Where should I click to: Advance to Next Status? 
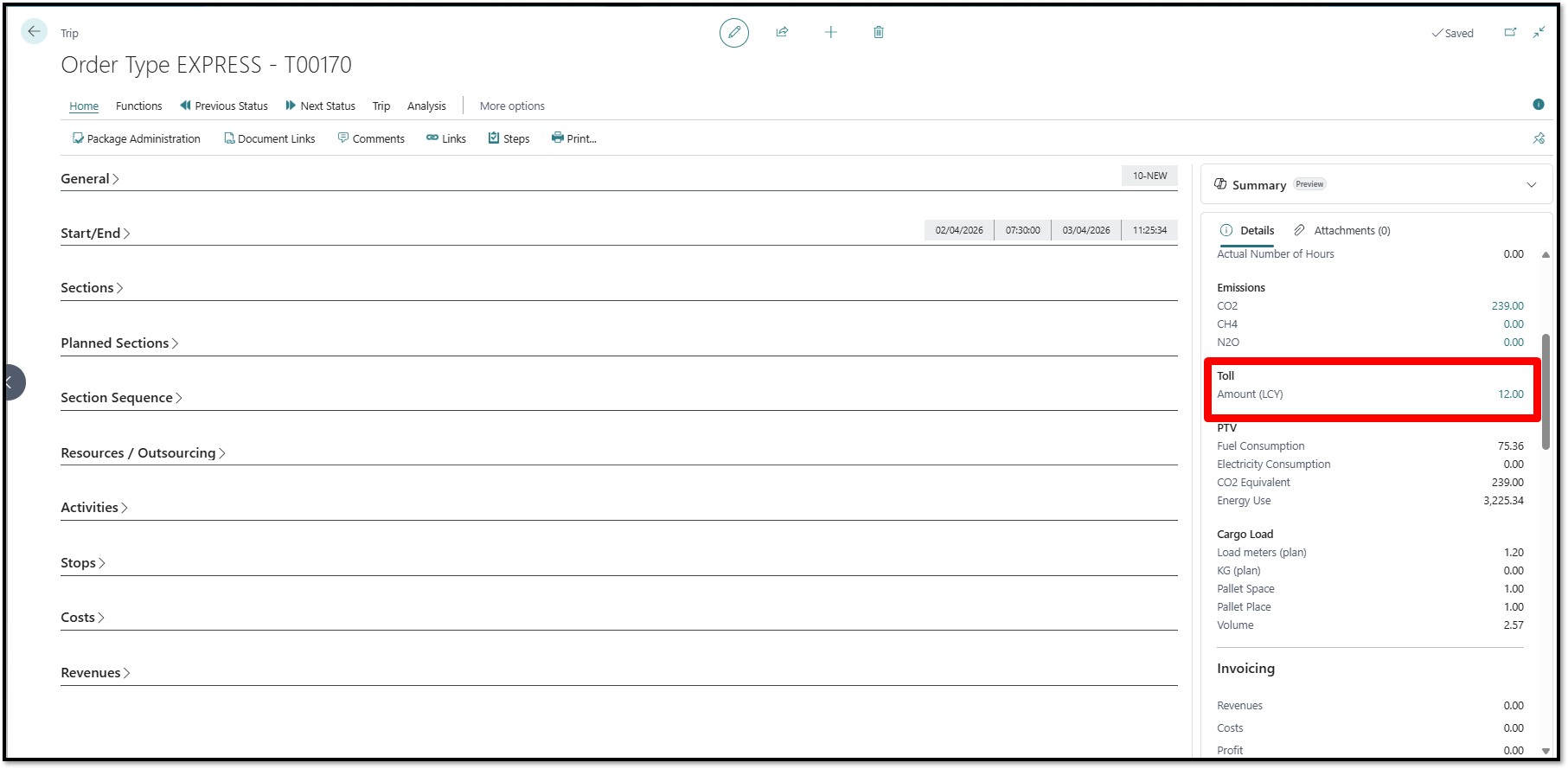click(x=321, y=106)
